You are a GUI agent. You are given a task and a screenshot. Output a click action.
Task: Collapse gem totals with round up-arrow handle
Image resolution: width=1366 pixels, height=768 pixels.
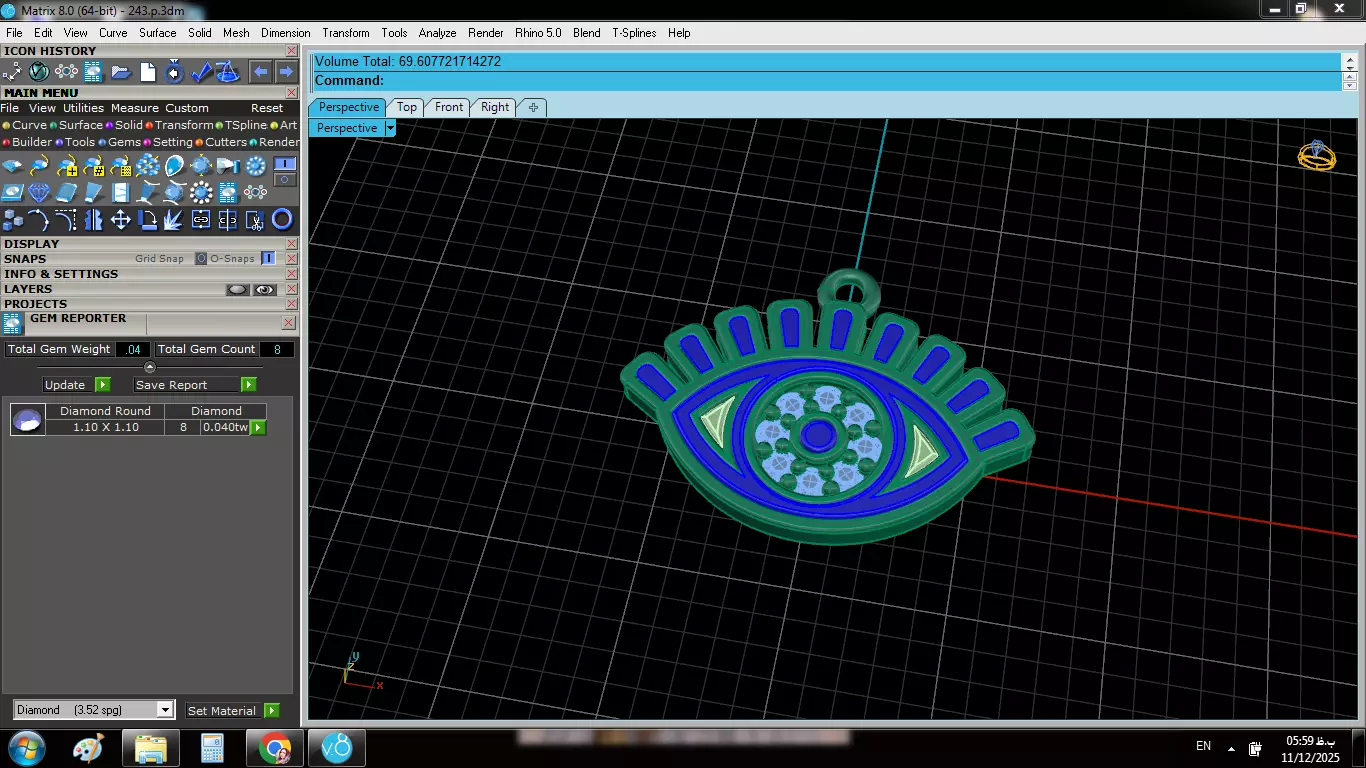point(150,367)
